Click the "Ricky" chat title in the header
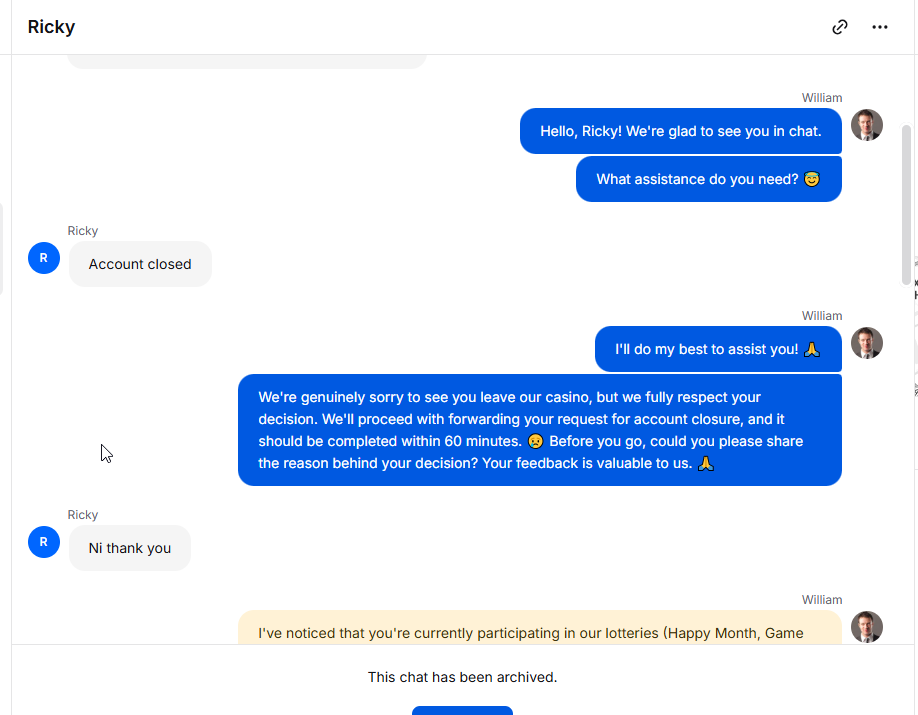Screen dimensions: 918x715 click(52, 27)
